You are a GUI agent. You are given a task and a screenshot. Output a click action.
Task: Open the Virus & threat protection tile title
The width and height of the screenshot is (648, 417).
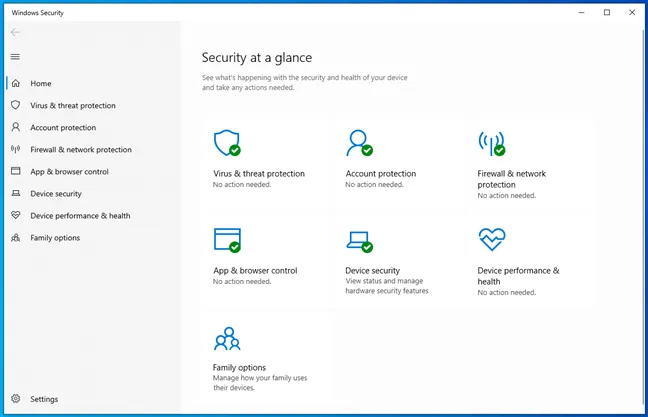[259, 174]
